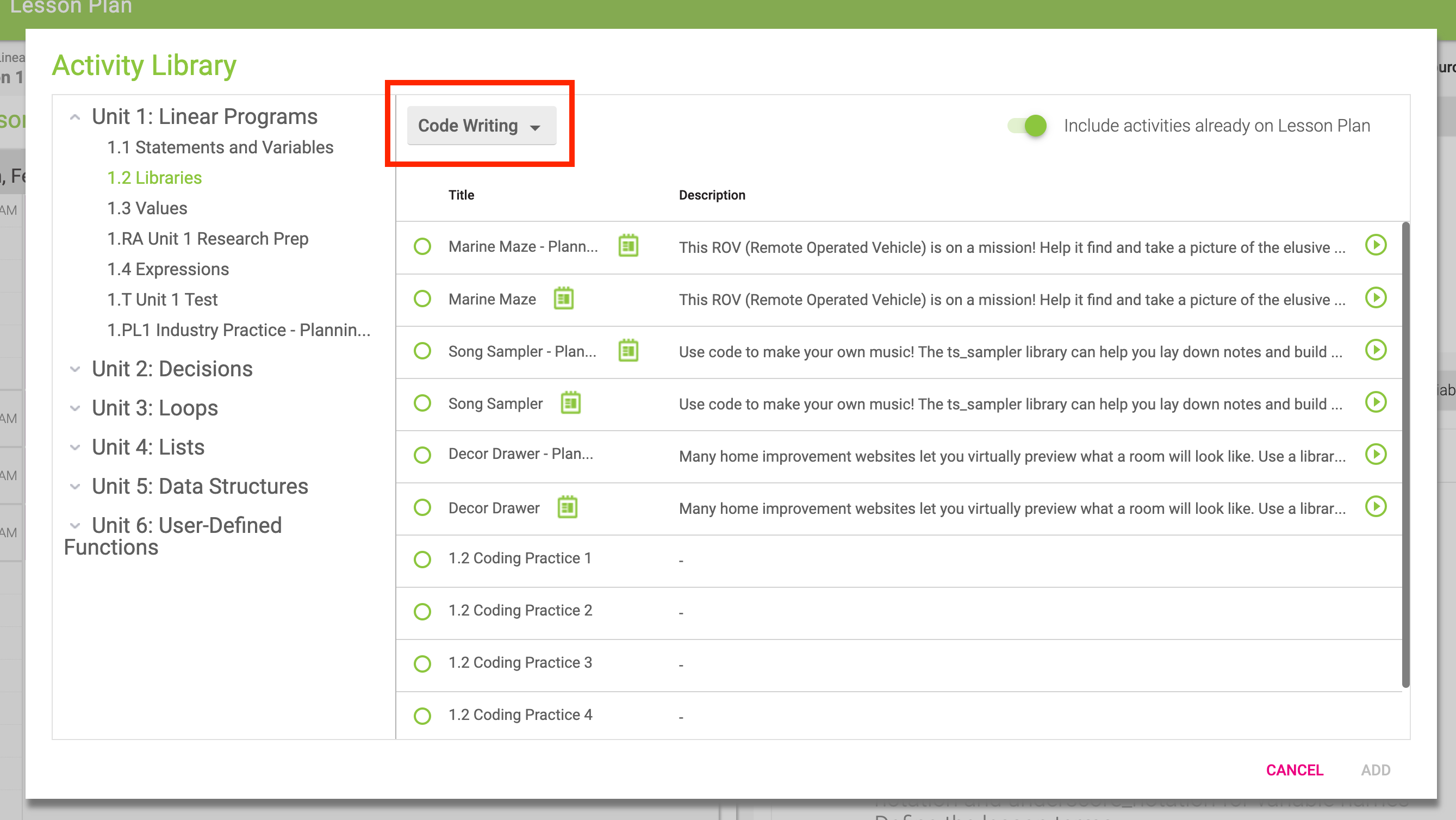Collapse Unit 1: Linear Programs
Viewport: 1456px width, 820px height.
(x=74, y=117)
